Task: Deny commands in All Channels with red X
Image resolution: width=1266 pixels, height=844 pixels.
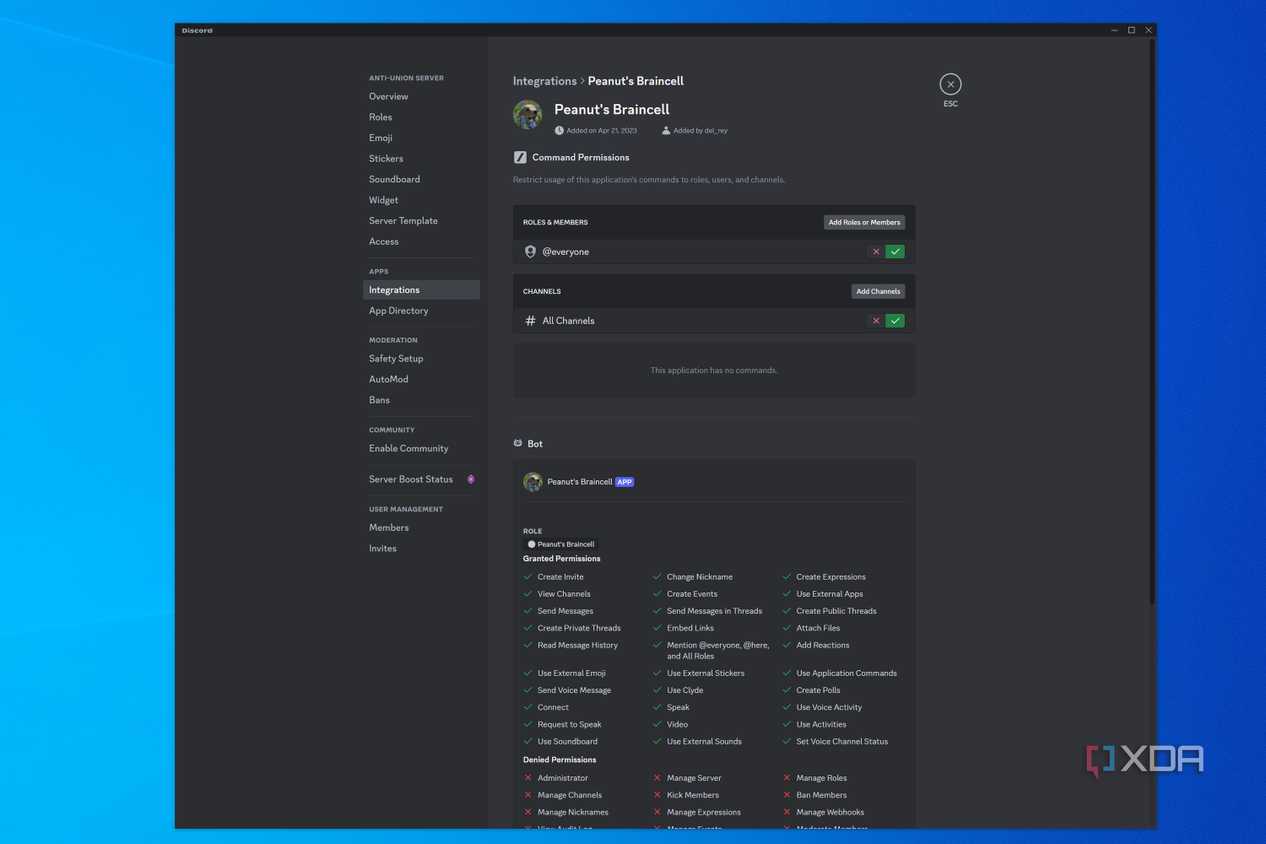Action: pyautogui.click(x=876, y=321)
